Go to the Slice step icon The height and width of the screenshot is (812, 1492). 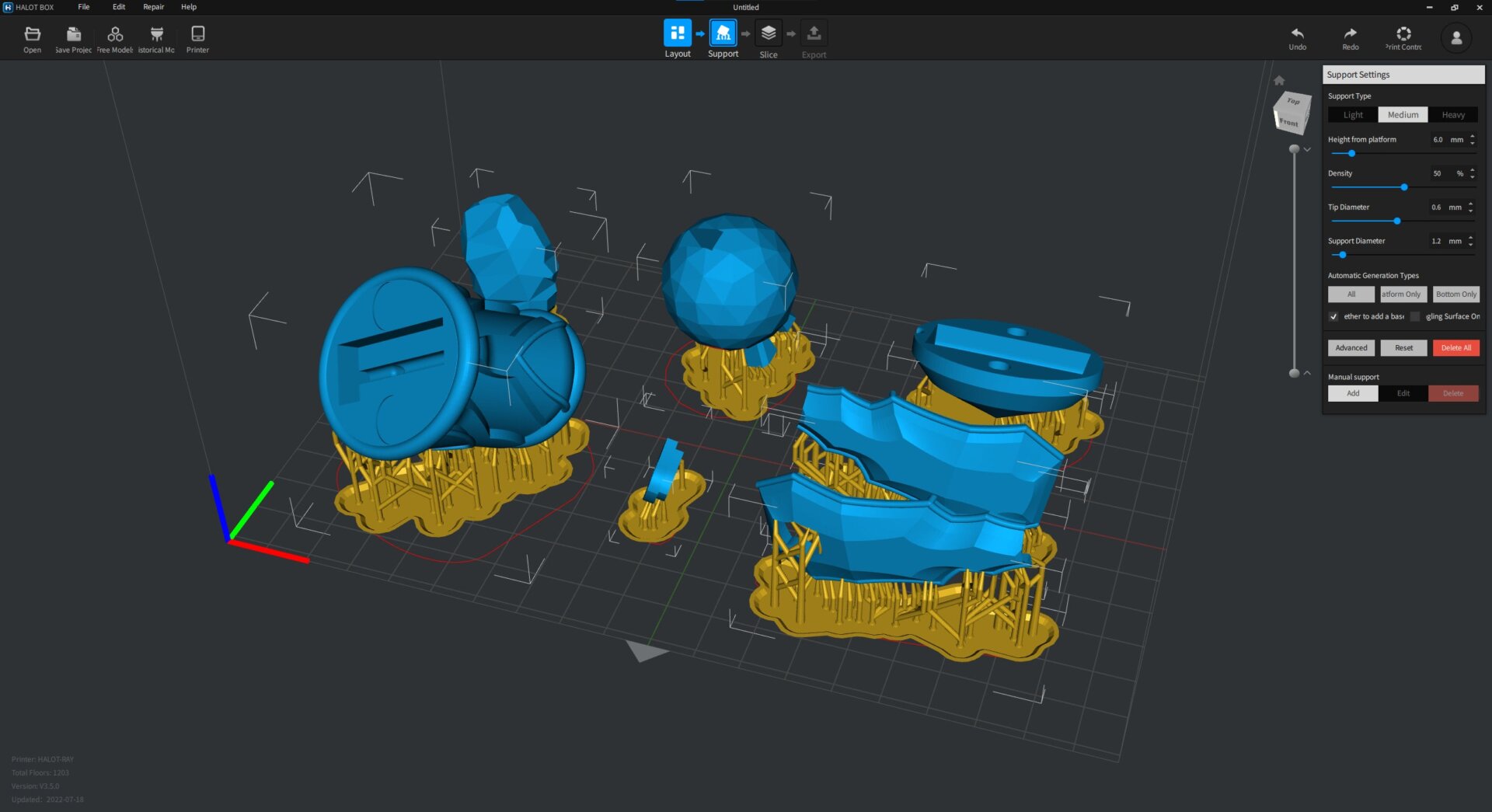coord(768,33)
